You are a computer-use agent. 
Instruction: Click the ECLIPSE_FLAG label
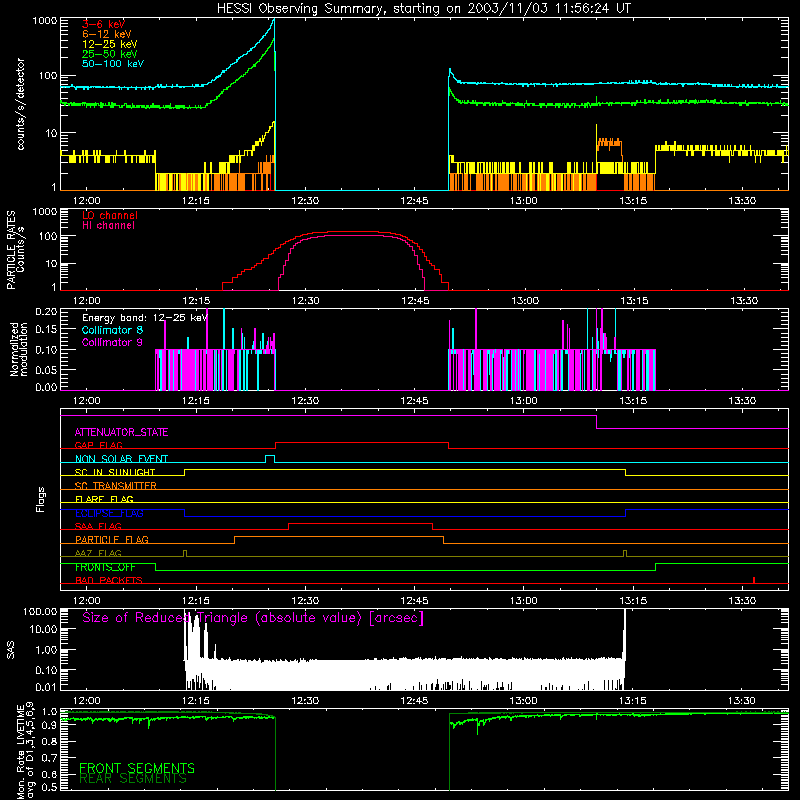click(109, 513)
